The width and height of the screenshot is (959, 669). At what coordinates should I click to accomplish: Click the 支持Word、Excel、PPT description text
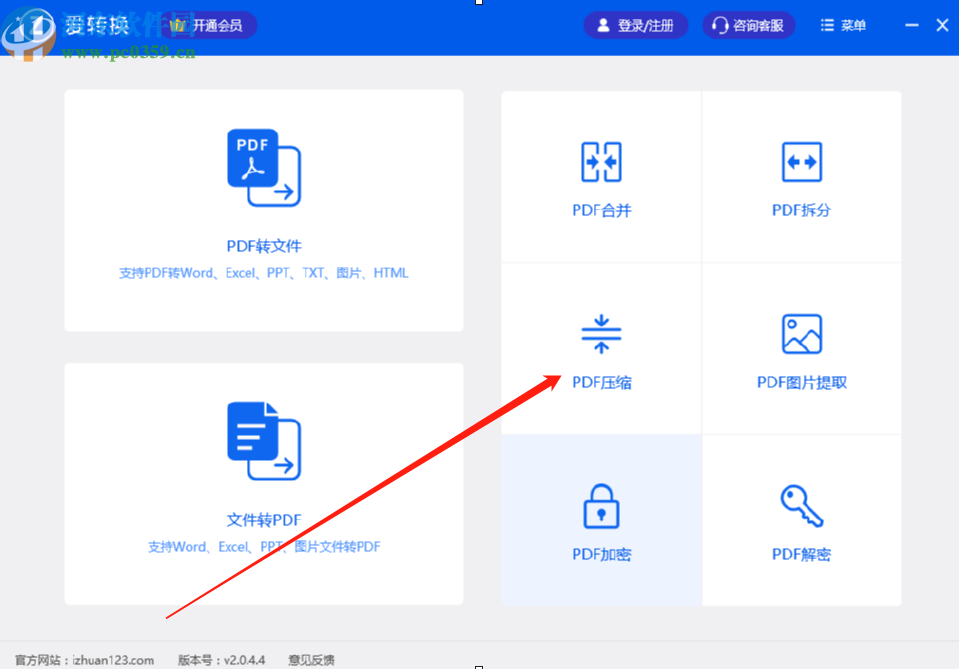tap(264, 547)
